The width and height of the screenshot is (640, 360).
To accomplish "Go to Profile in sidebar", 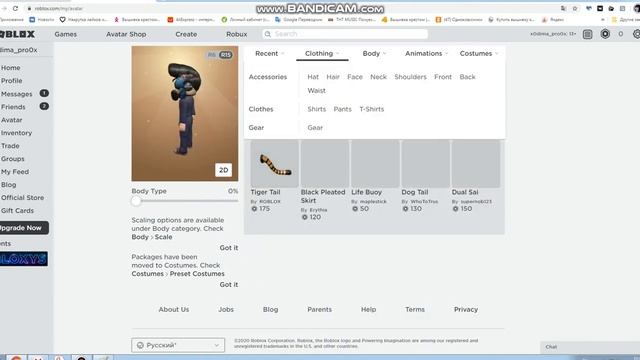I will (11, 81).
